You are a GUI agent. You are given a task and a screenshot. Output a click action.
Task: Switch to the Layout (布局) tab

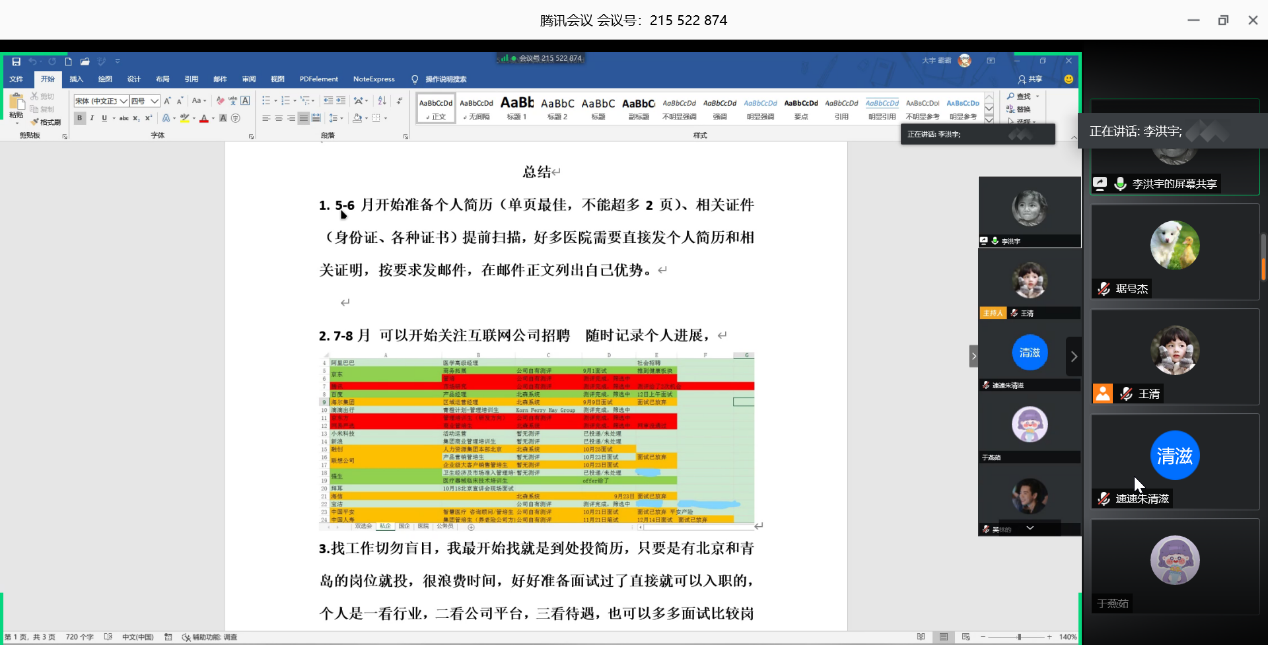click(162, 79)
